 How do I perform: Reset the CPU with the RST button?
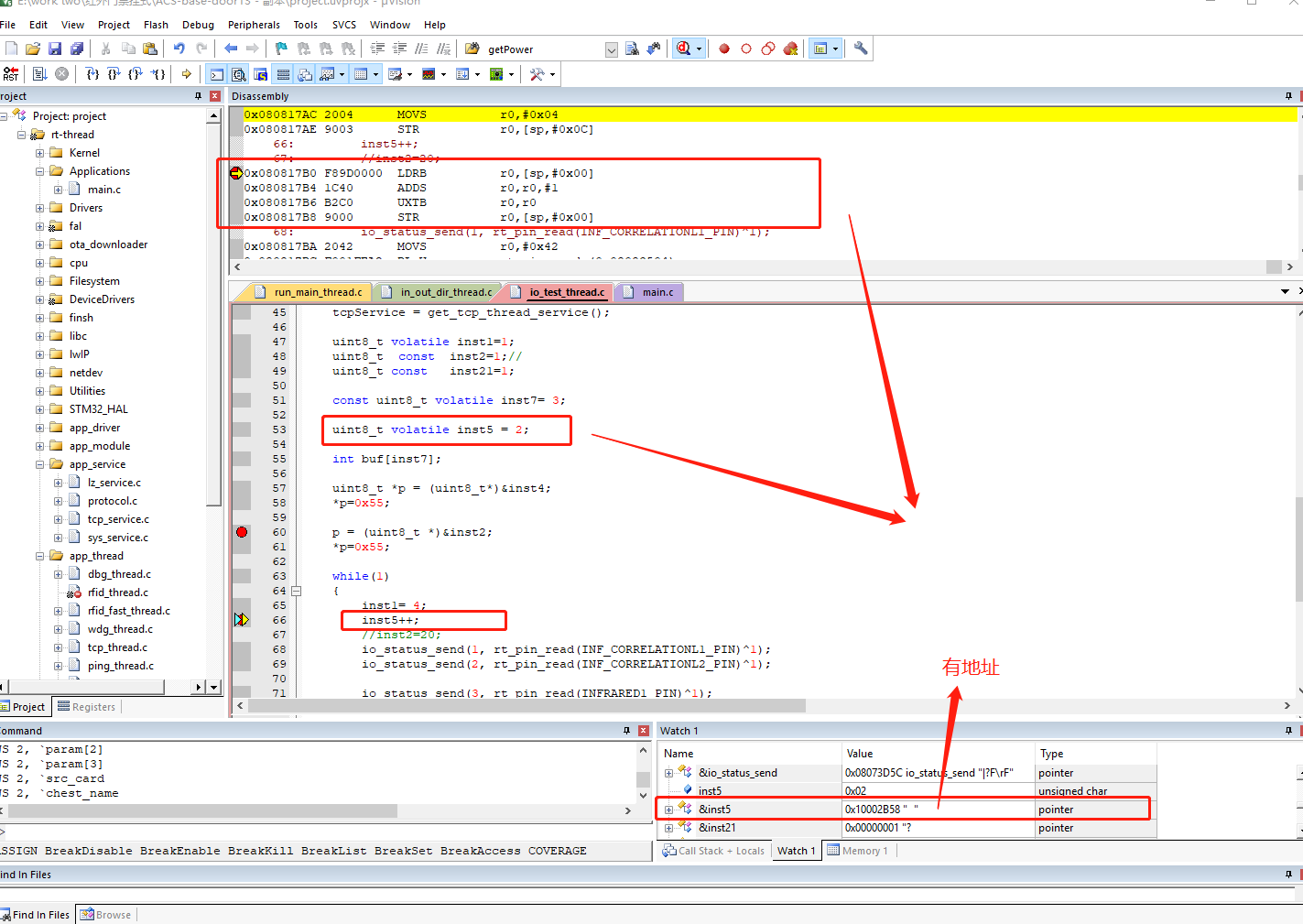pos(11,74)
